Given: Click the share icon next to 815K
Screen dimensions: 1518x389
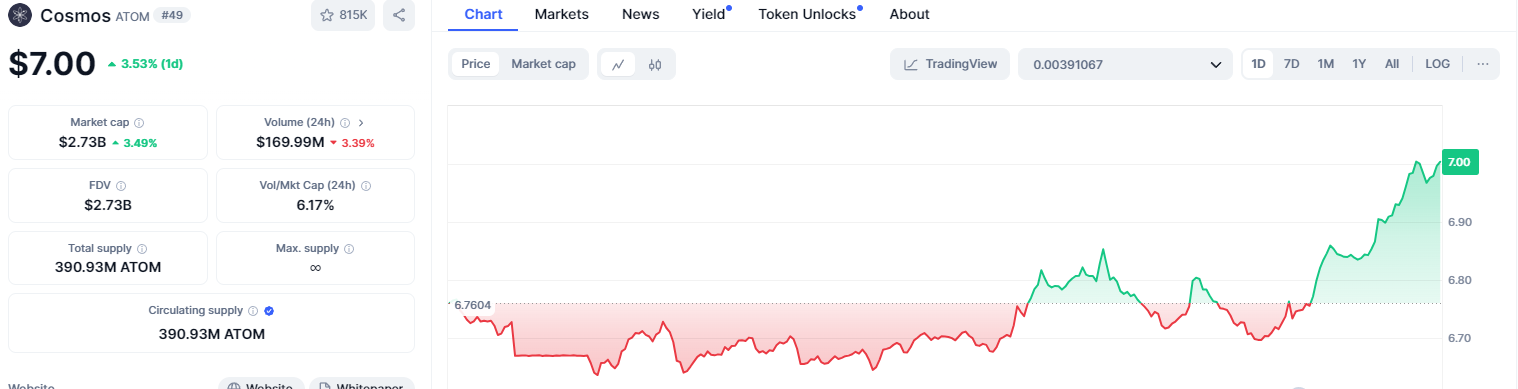Looking at the screenshot, I should [399, 15].
